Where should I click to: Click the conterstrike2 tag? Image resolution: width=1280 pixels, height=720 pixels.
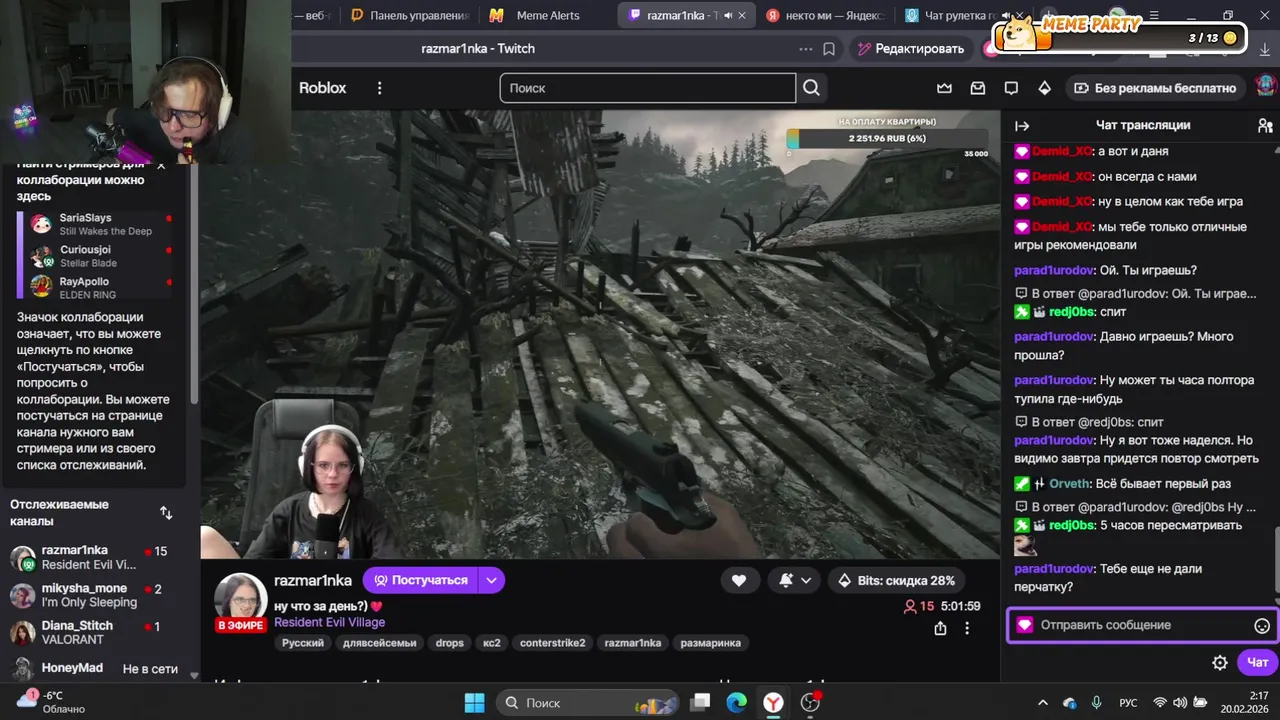[552, 643]
